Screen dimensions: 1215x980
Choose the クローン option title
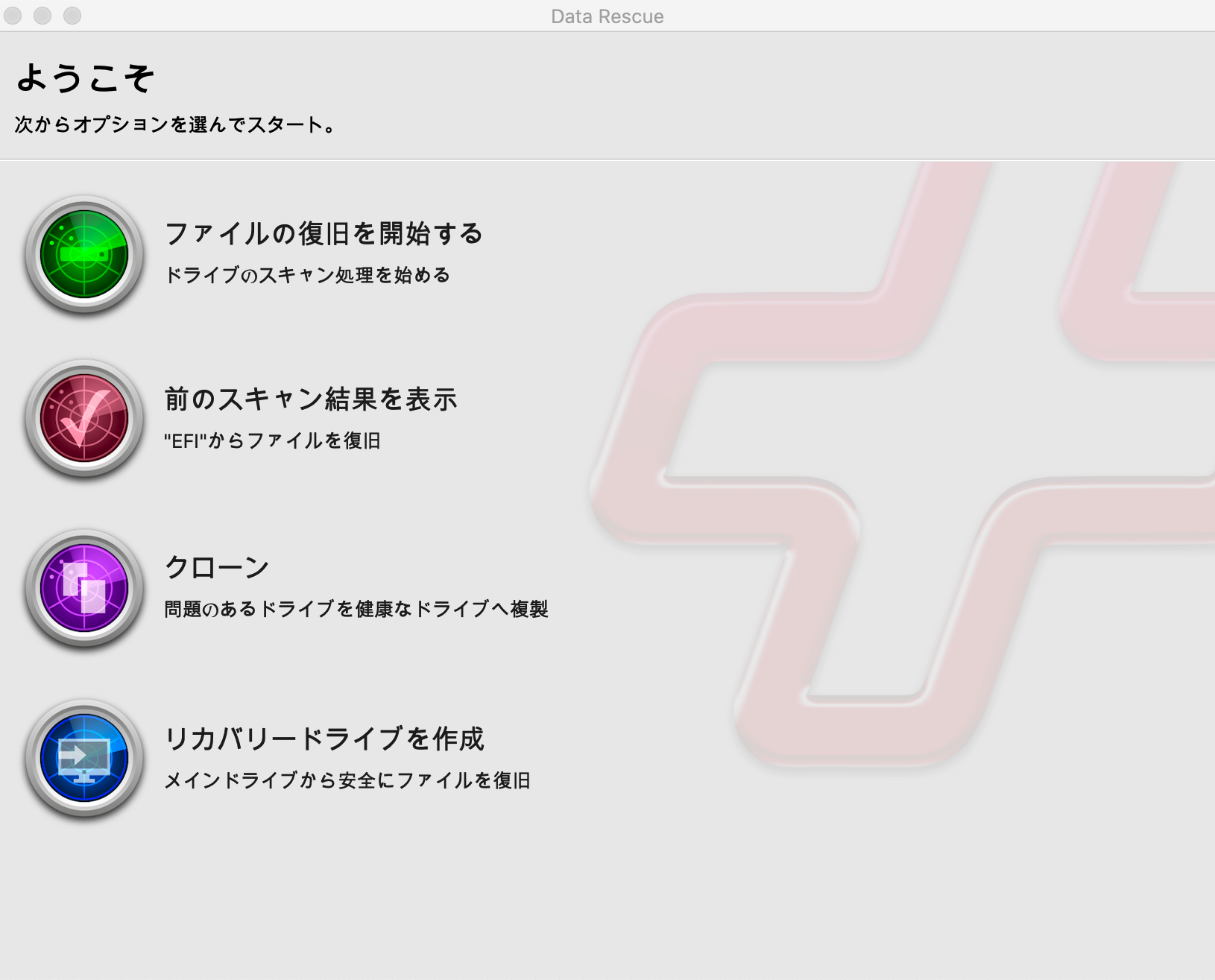click(216, 568)
